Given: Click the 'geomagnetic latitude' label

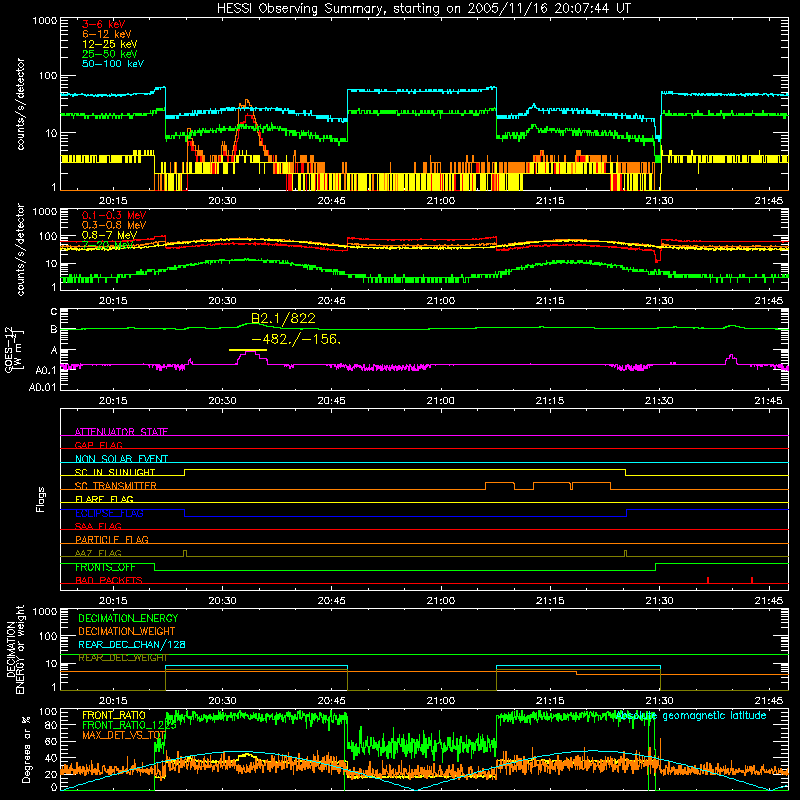Looking at the screenshot, I should [714, 716].
